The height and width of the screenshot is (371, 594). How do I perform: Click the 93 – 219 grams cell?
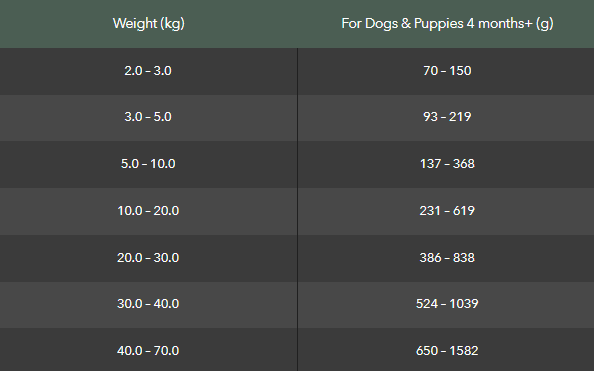(447, 117)
